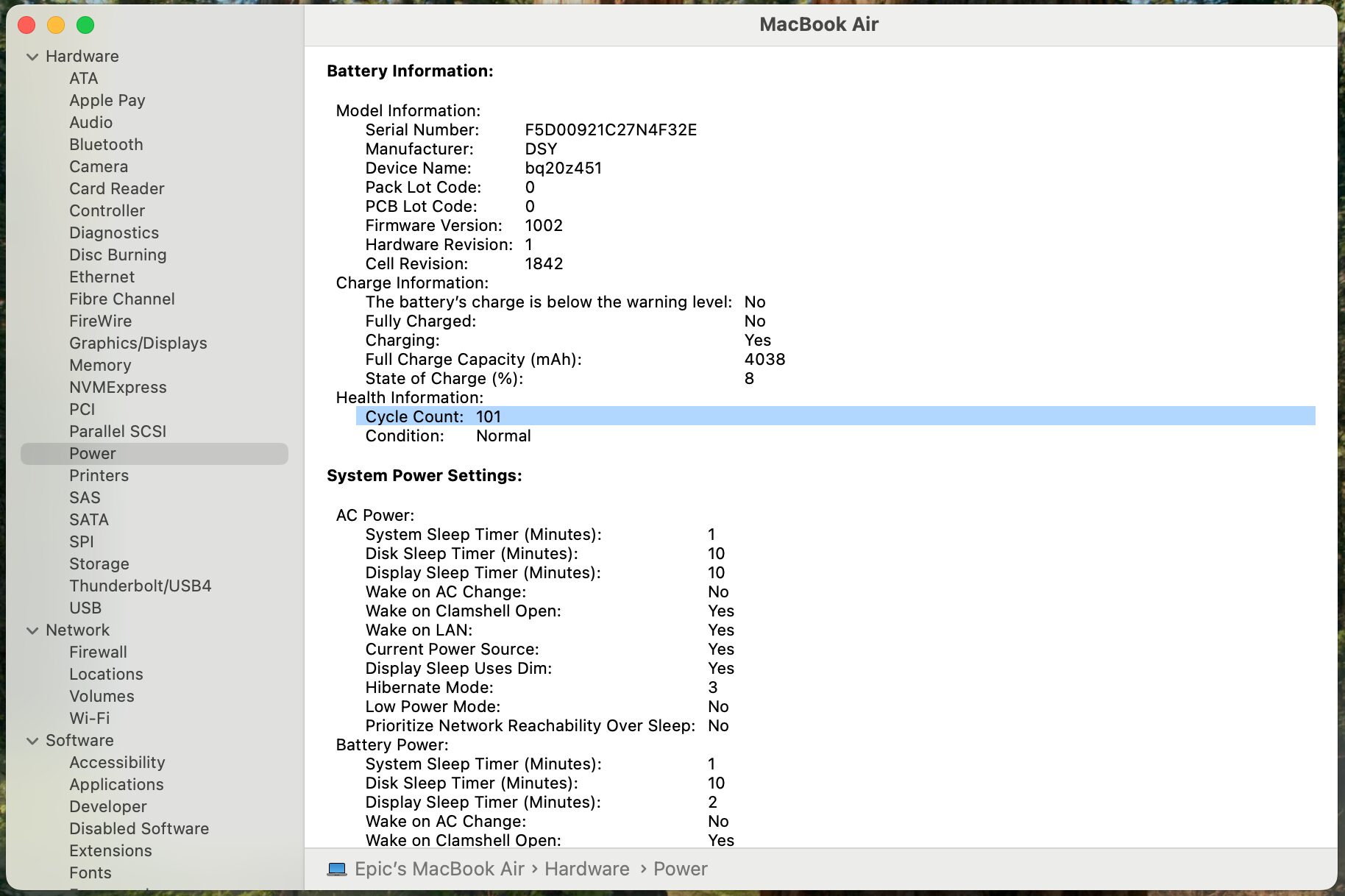Image resolution: width=1345 pixels, height=896 pixels.
Task: Open Graphics/Displays hardware entry
Action: 138,343
